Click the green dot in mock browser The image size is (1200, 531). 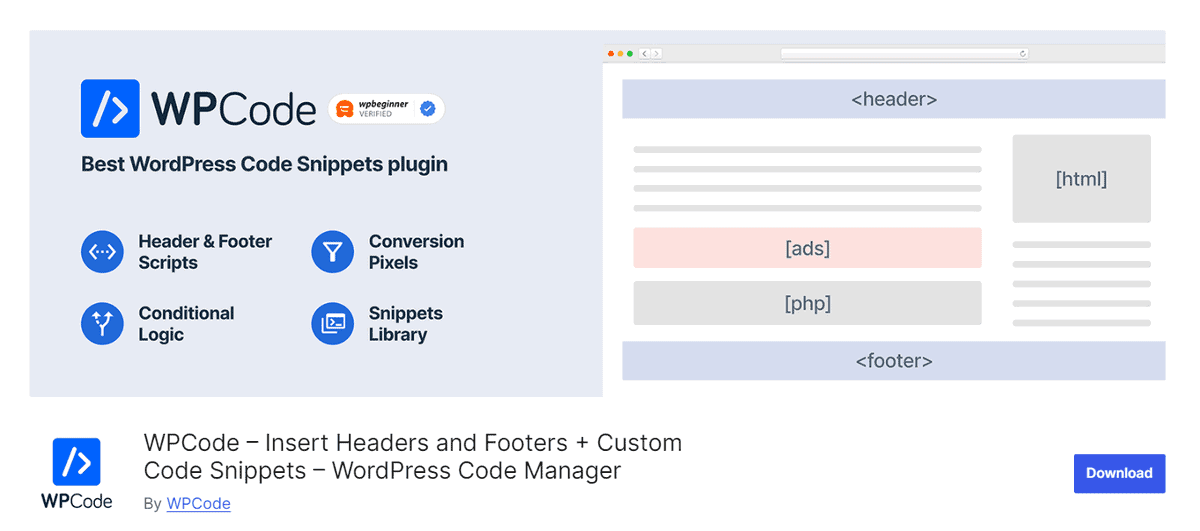click(629, 53)
